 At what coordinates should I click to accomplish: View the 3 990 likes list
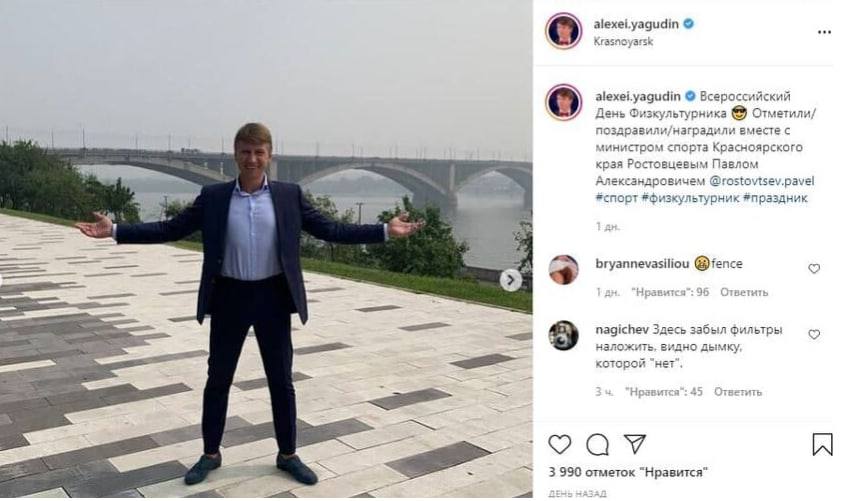click(x=628, y=471)
